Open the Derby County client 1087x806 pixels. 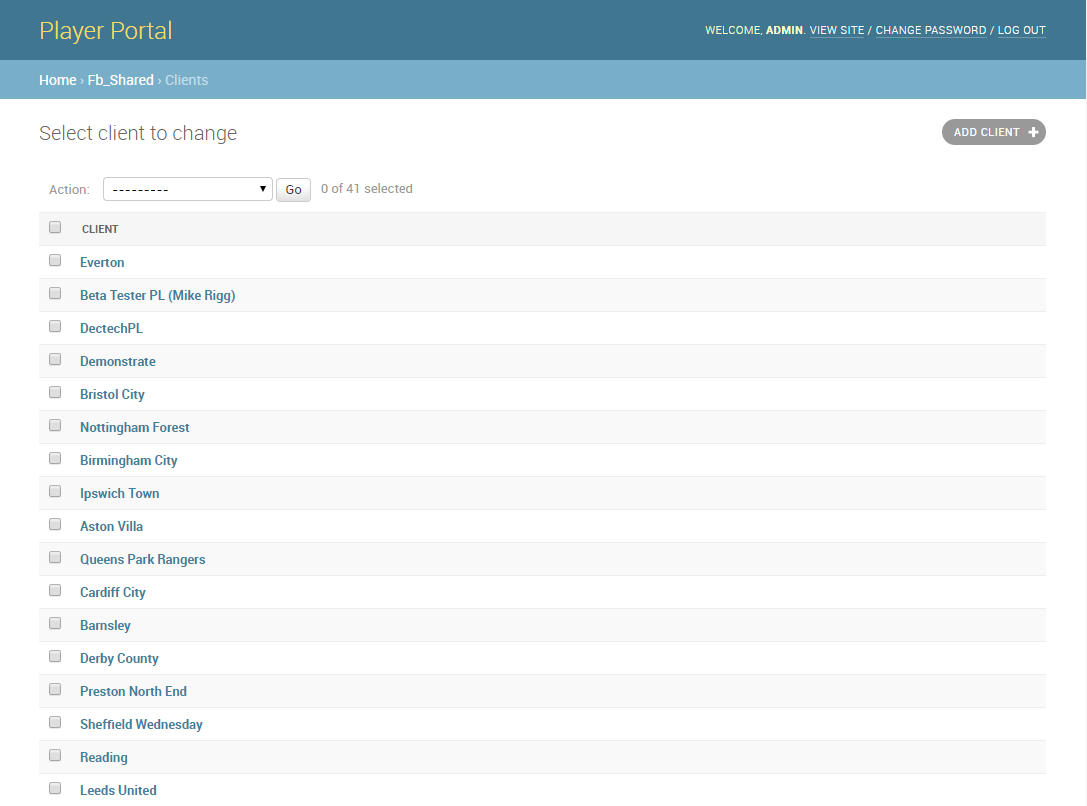119,658
